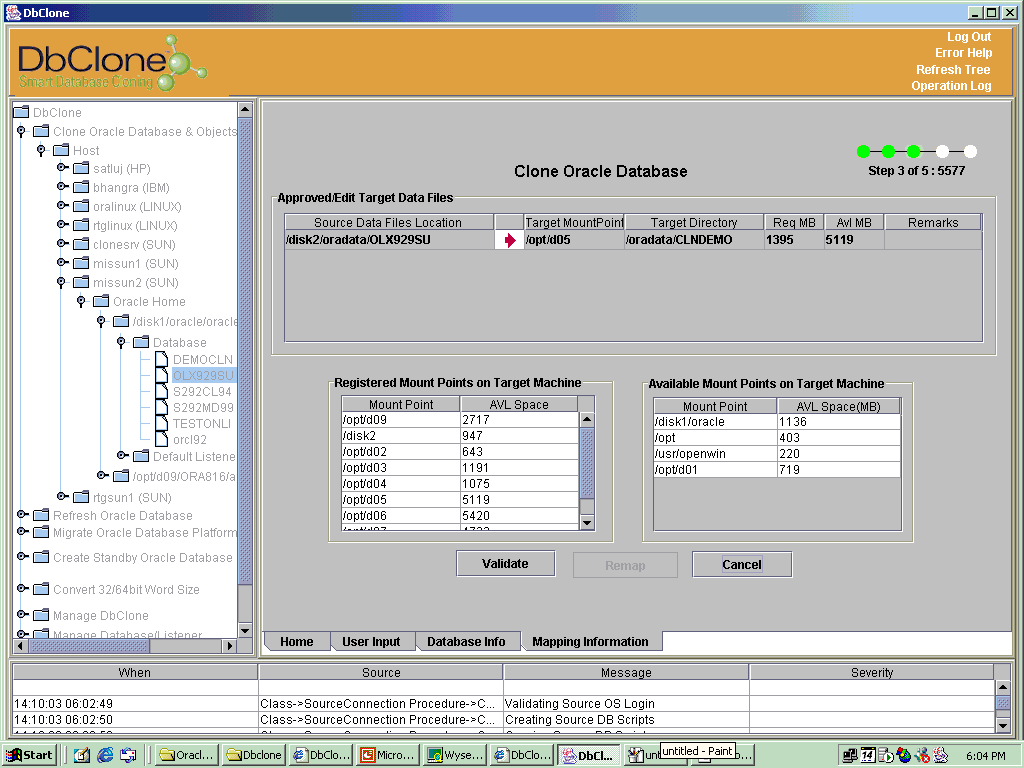This screenshot has height=768, width=1024.
Task: Click the Refresh Tree link
Action: pyautogui.click(x=953, y=69)
